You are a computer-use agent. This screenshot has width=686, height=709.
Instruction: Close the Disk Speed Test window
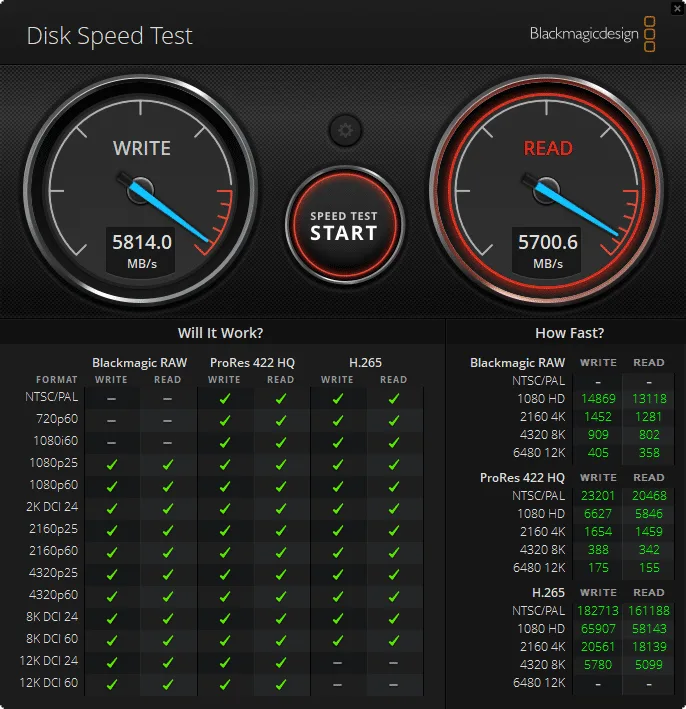point(677,8)
